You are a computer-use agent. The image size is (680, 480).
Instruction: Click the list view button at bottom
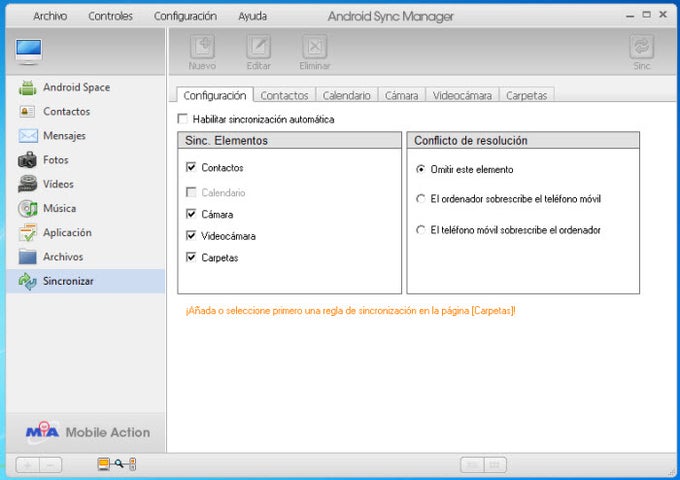click(472, 465)
